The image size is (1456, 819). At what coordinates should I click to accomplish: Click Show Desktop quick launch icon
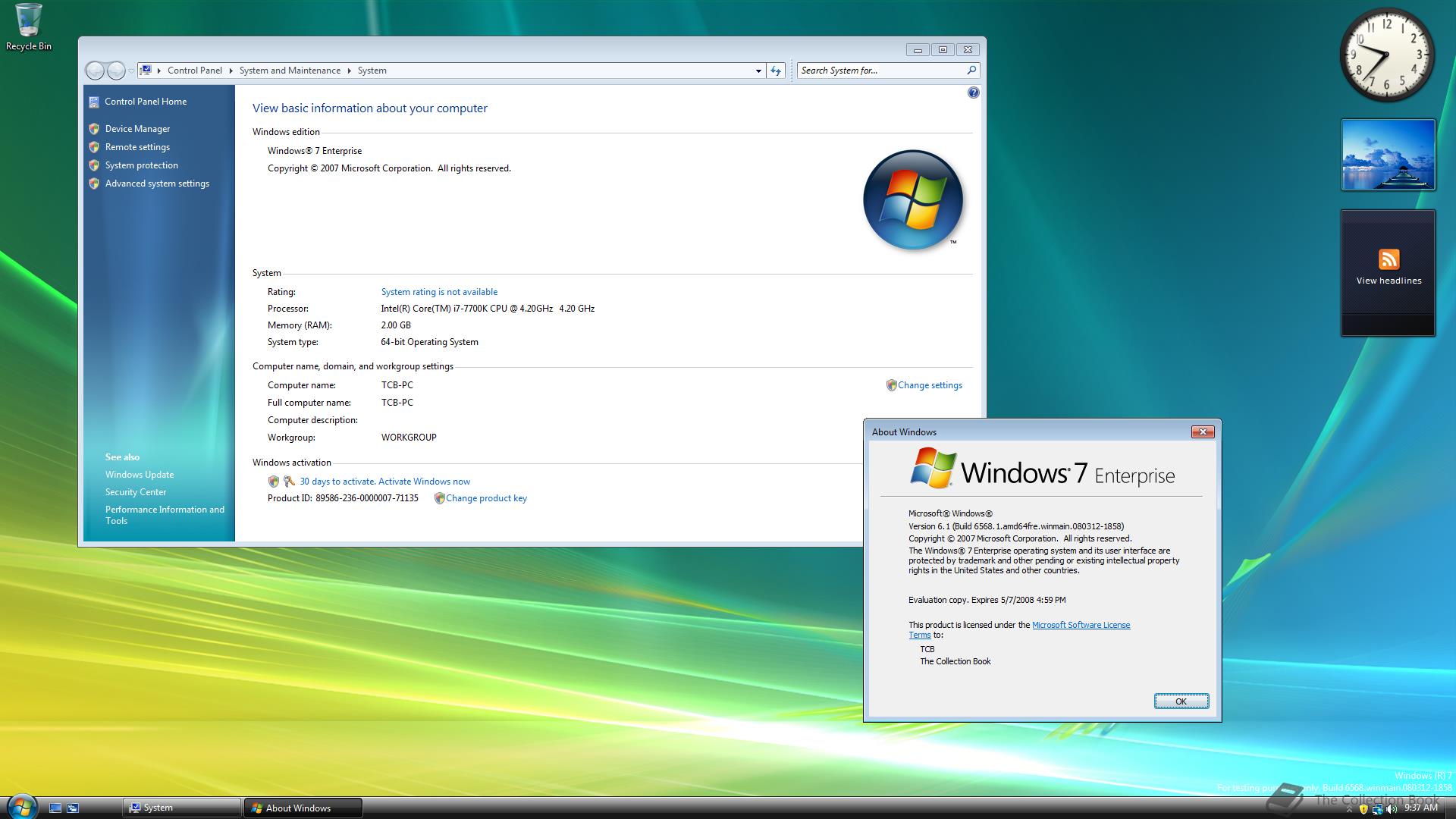[55, 808]
